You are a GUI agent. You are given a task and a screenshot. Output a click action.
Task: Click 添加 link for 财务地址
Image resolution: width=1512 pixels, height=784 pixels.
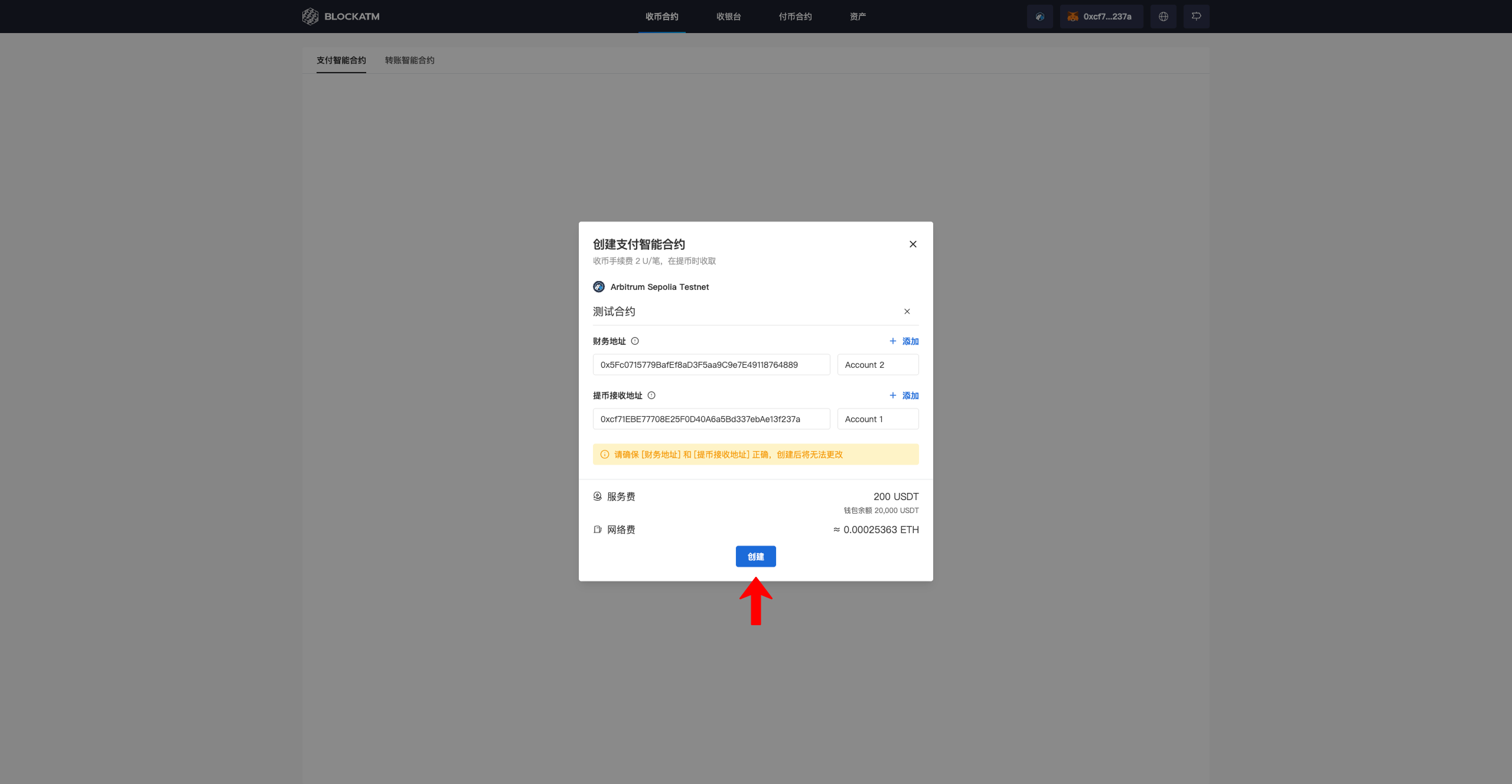click(x=904, y=341)
